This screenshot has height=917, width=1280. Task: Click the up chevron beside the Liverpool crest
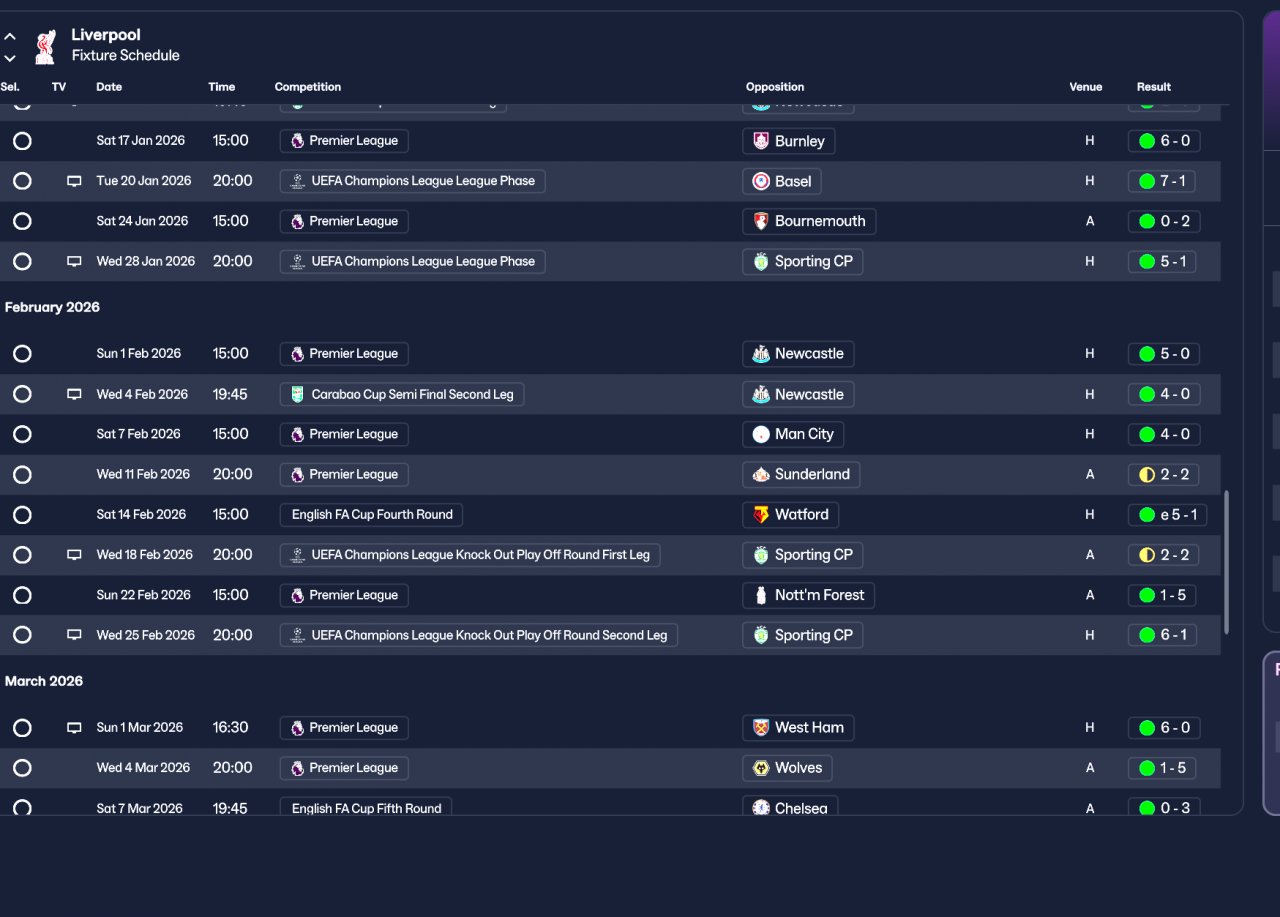[10, 37]
